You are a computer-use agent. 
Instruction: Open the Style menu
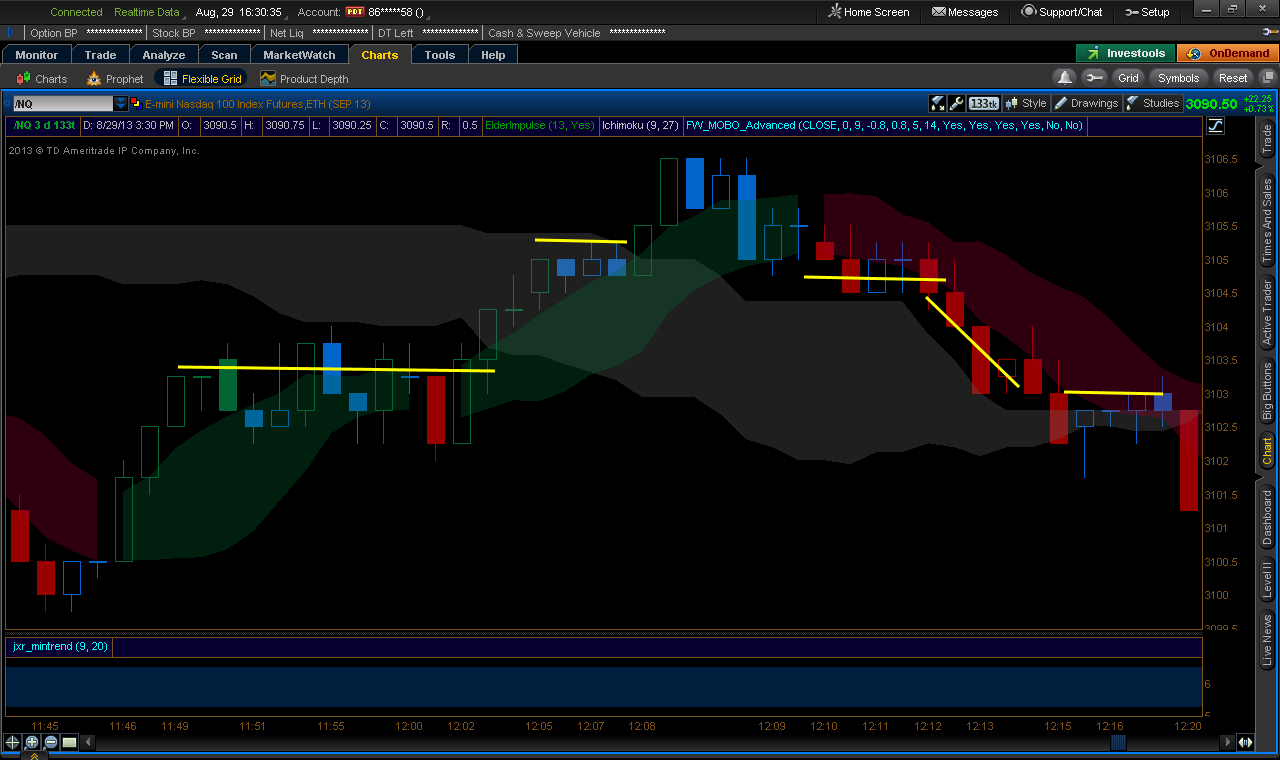(x=1026, y=103)
